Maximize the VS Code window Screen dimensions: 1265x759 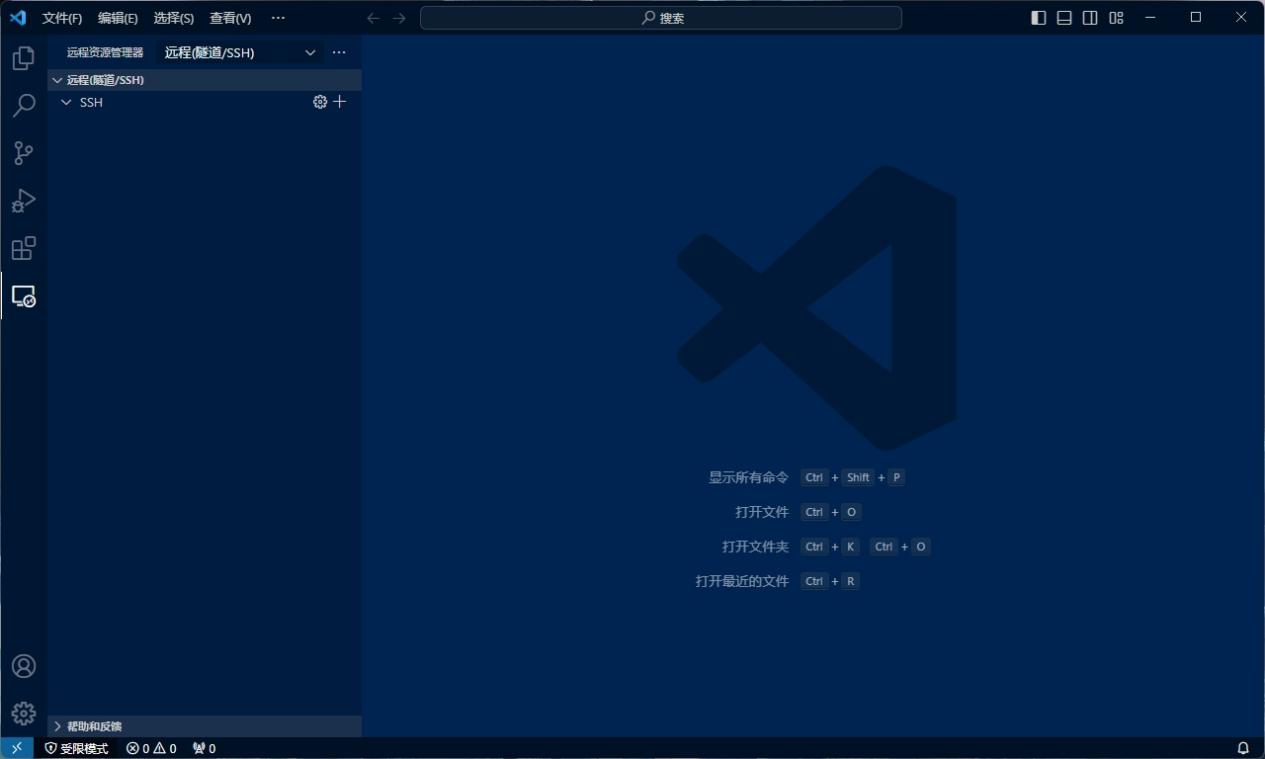tap(1196, 18)
